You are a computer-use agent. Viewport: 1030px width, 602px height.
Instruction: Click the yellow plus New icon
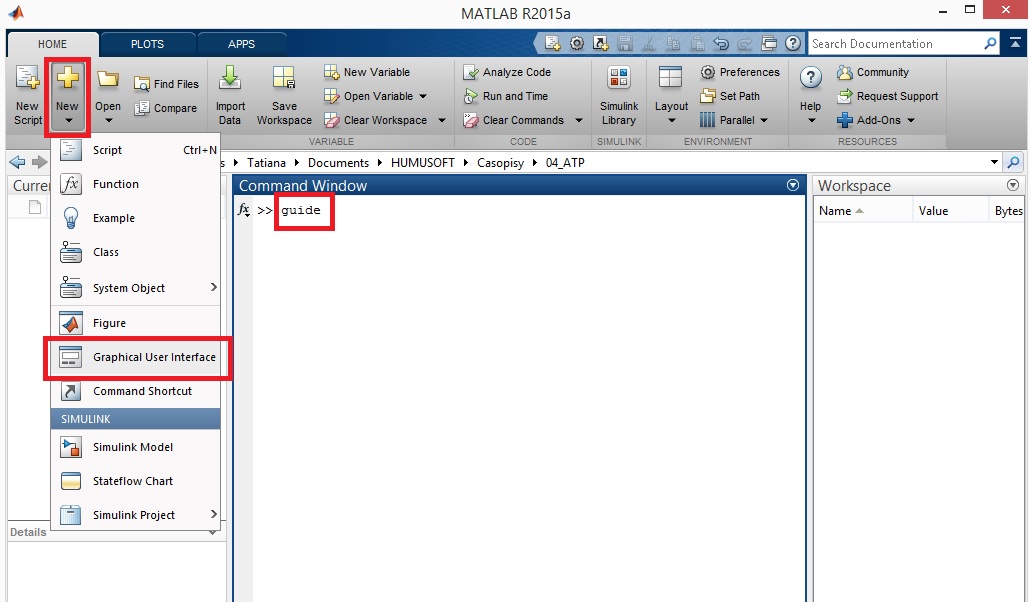point(67,79)
